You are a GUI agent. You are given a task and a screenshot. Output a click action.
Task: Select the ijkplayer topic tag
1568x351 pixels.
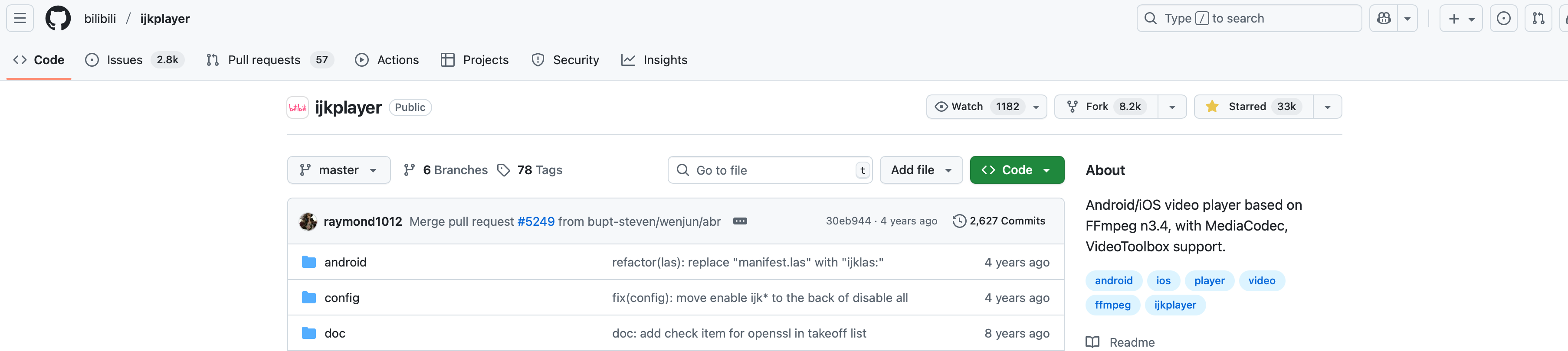point(1175,305)
